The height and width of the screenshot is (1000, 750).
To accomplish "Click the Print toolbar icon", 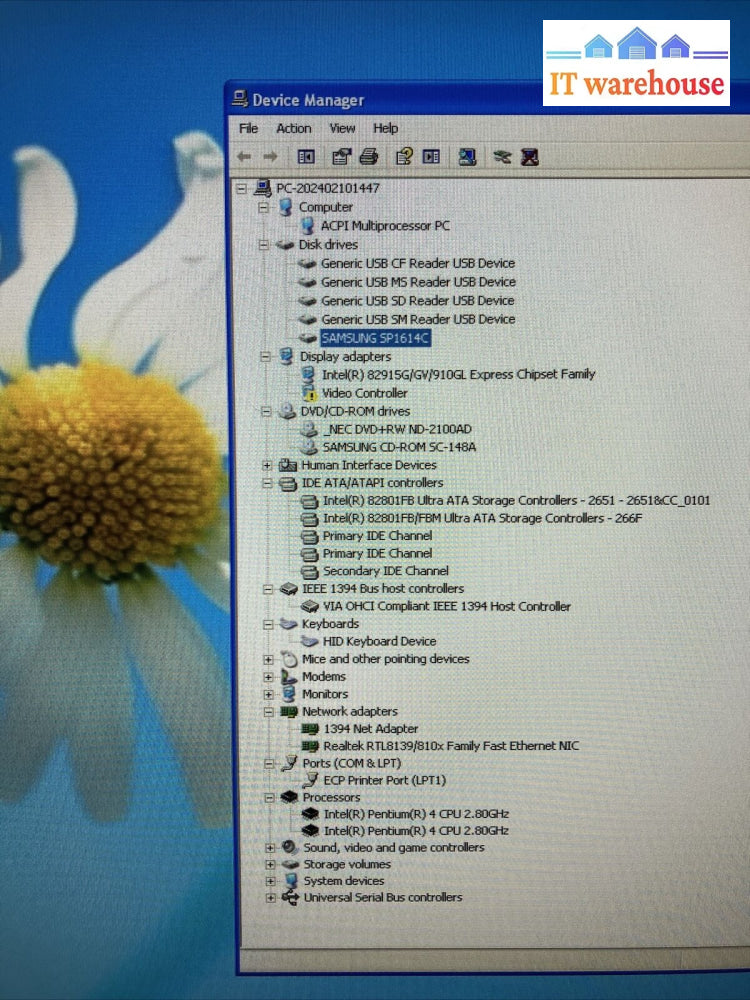I will 368,157.
